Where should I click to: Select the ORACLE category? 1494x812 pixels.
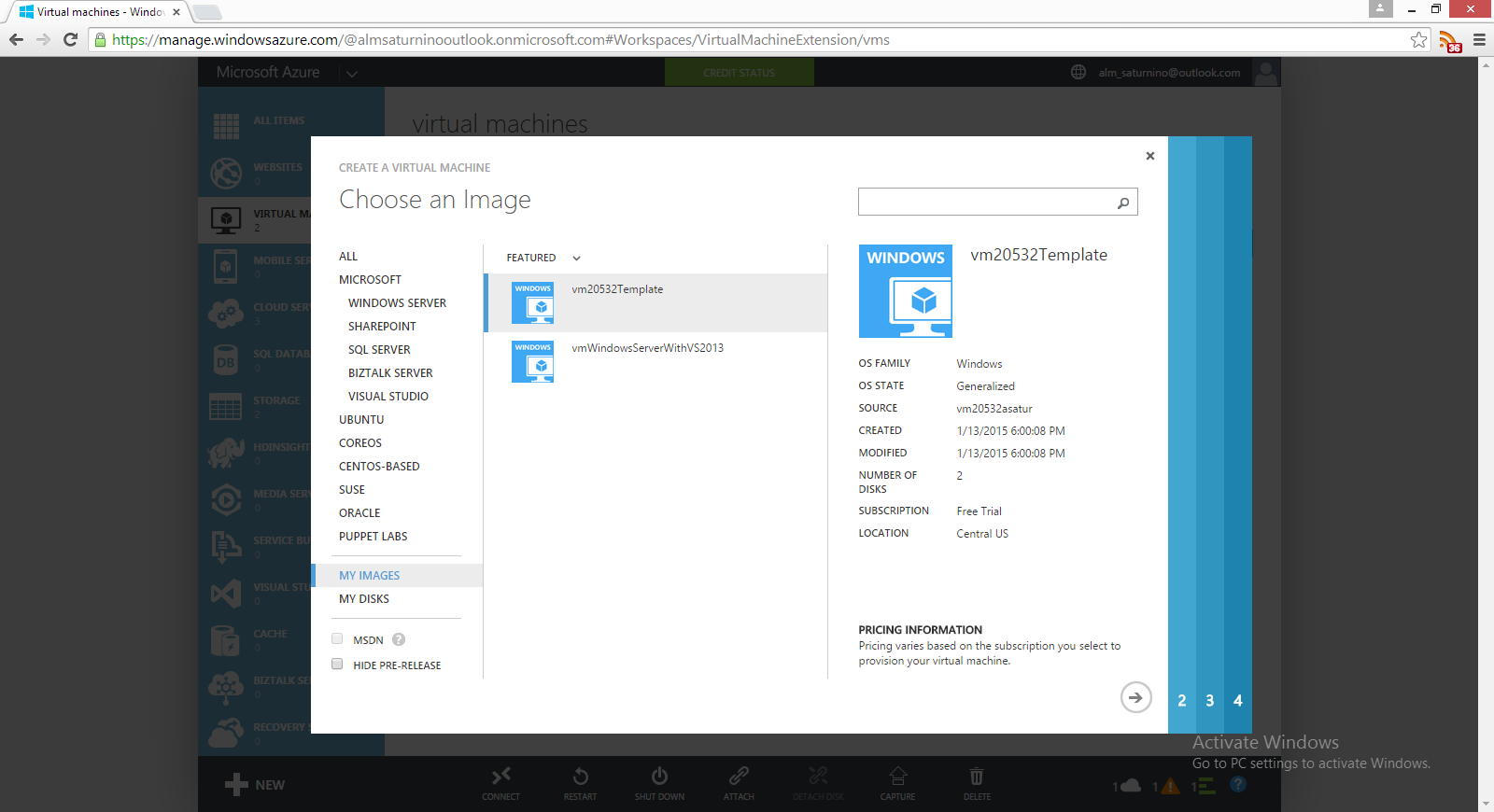(359, 513)
